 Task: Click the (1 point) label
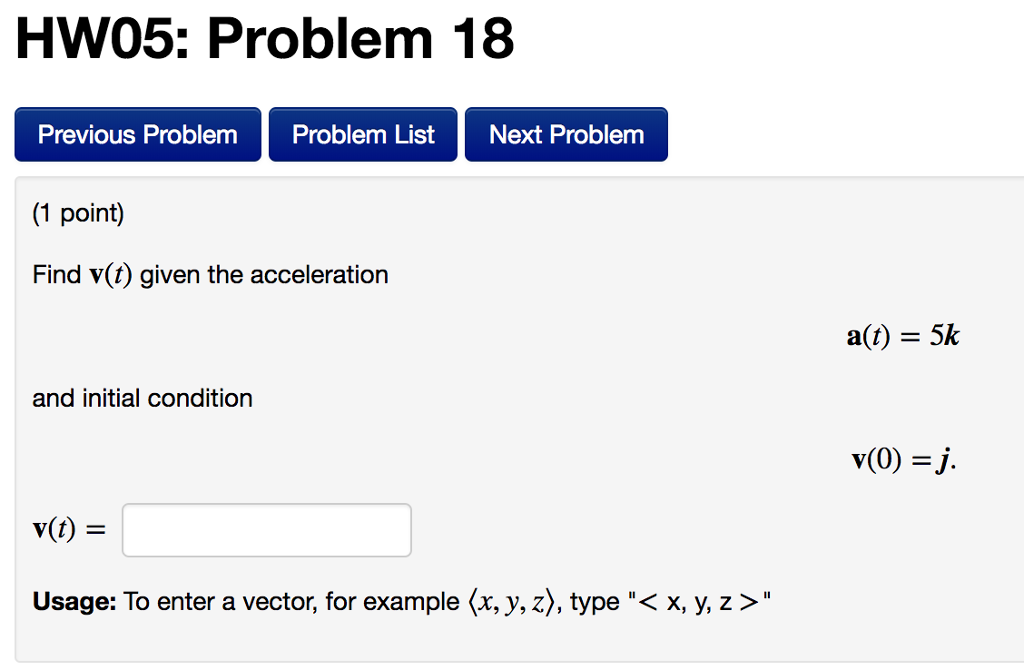(78, 212)
